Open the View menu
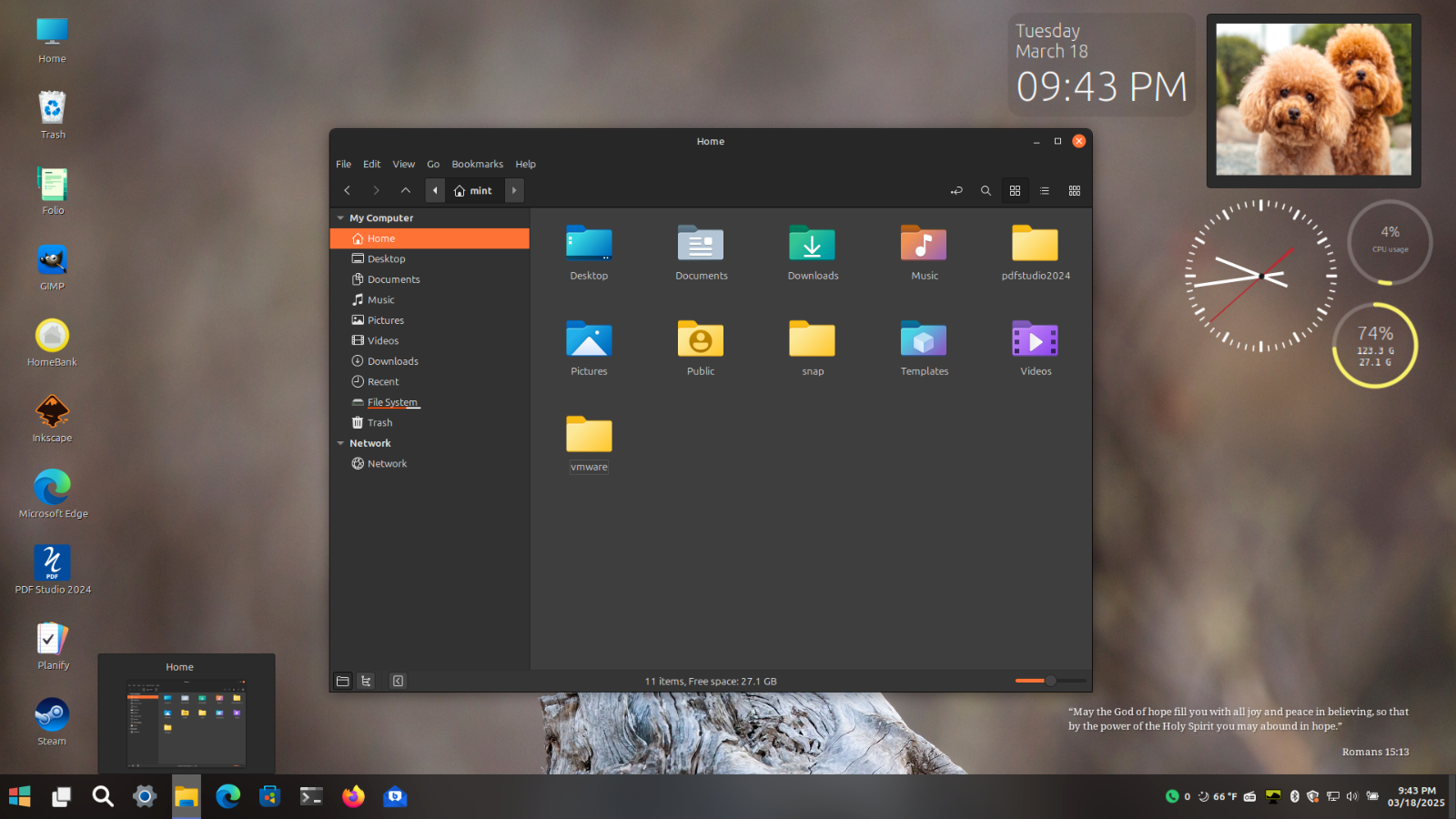Viewport: 1456px width, 819px height. [x=403, y=165]
